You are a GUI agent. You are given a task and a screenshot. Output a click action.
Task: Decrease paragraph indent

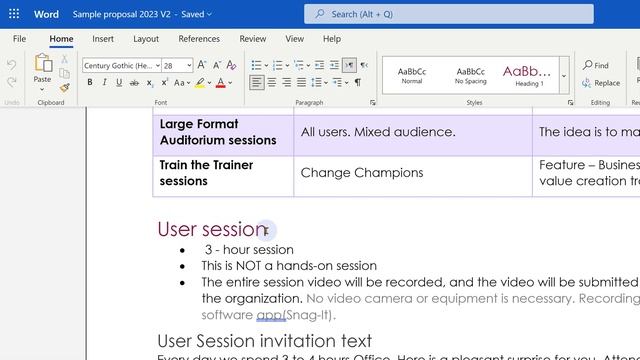[320, 65]
